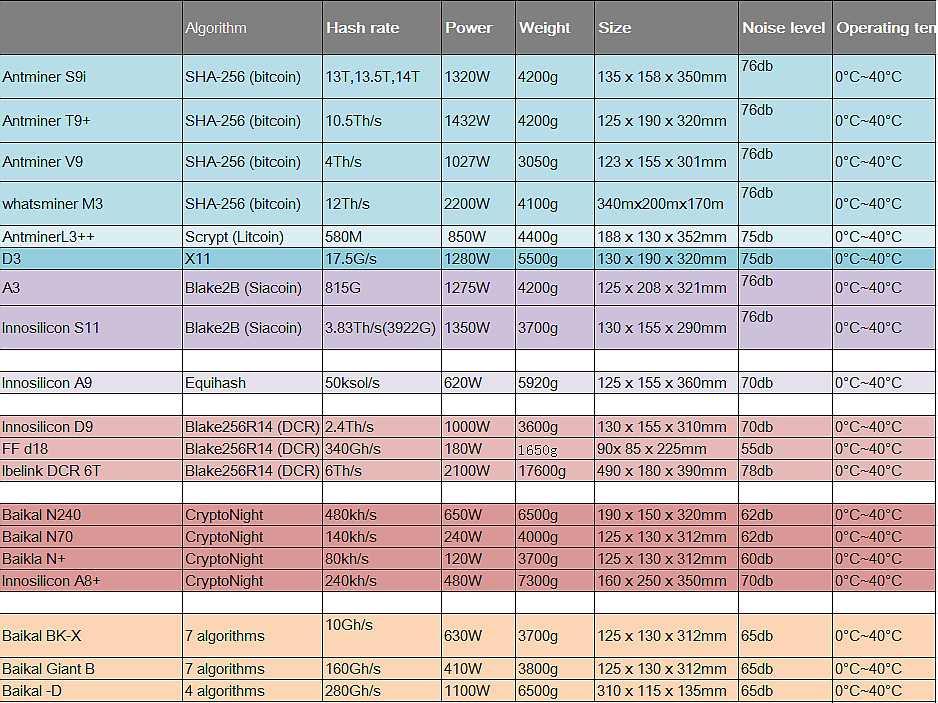The image size is (938, 703).
Task: Click the 3050g weight cell
Action: pyautogui.click(x=555, y=162)
